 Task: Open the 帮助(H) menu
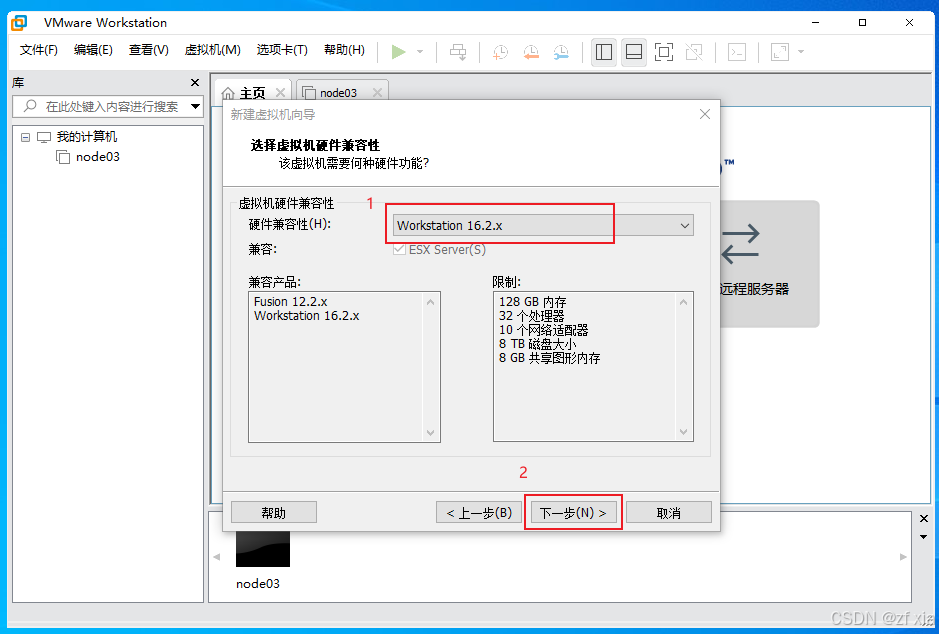[x=344, y=50]
